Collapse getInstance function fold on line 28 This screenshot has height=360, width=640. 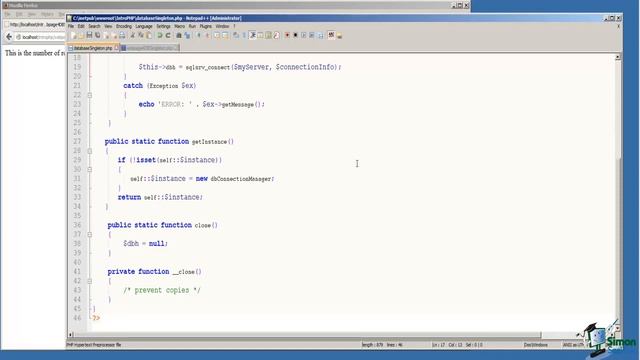tap(90, 151)
